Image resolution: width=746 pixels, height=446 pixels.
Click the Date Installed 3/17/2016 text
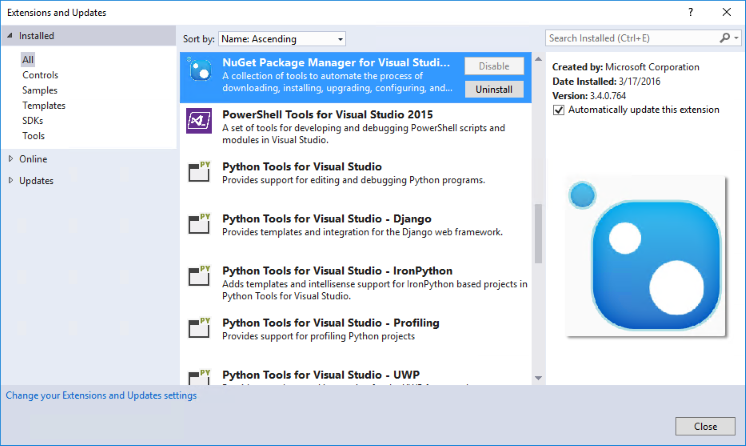(606, 81)
